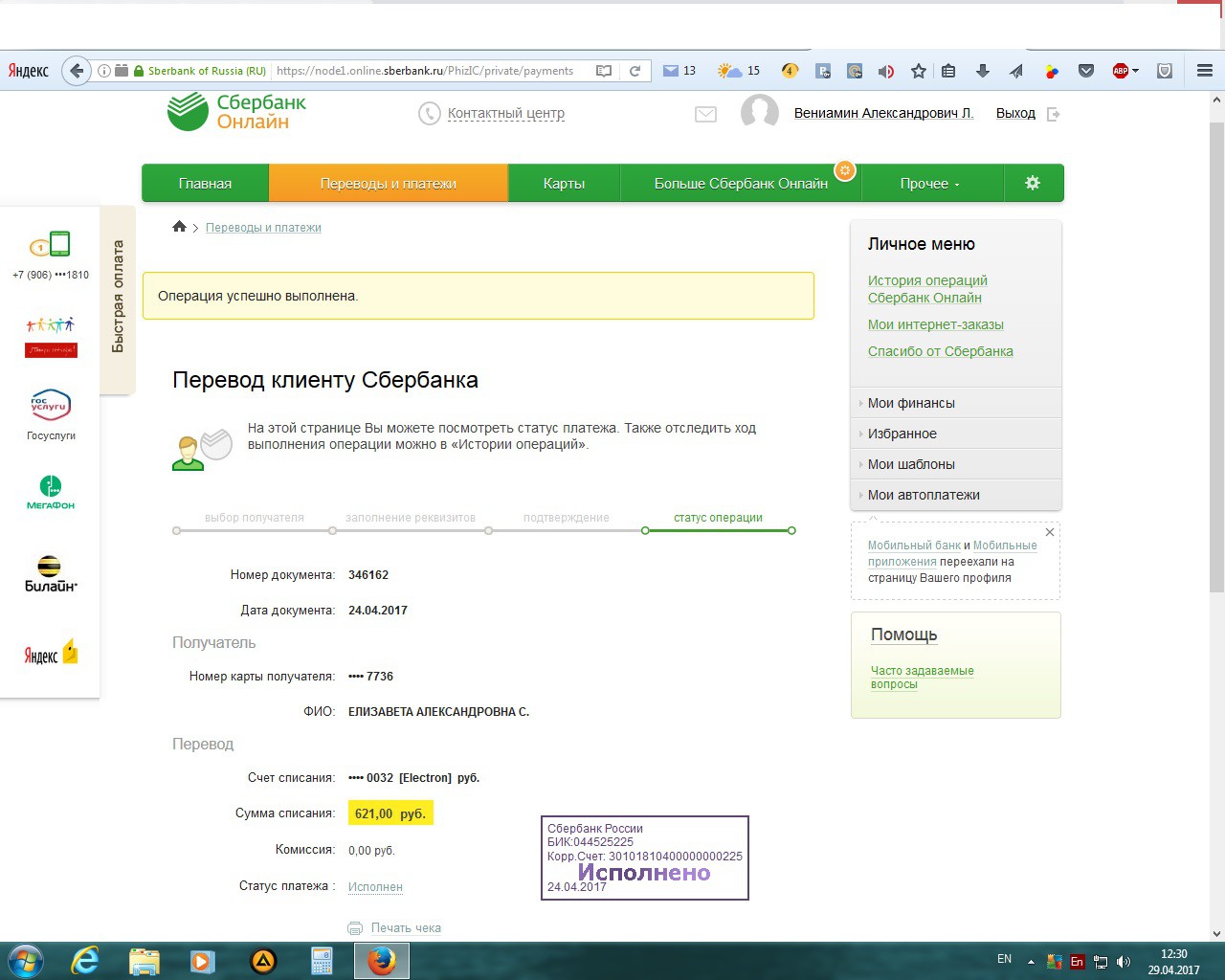The height and width of the screenshot is (980, 1225).
Task: Open Gosuslugi quick payment icon
Action: (x=51, y=405)
